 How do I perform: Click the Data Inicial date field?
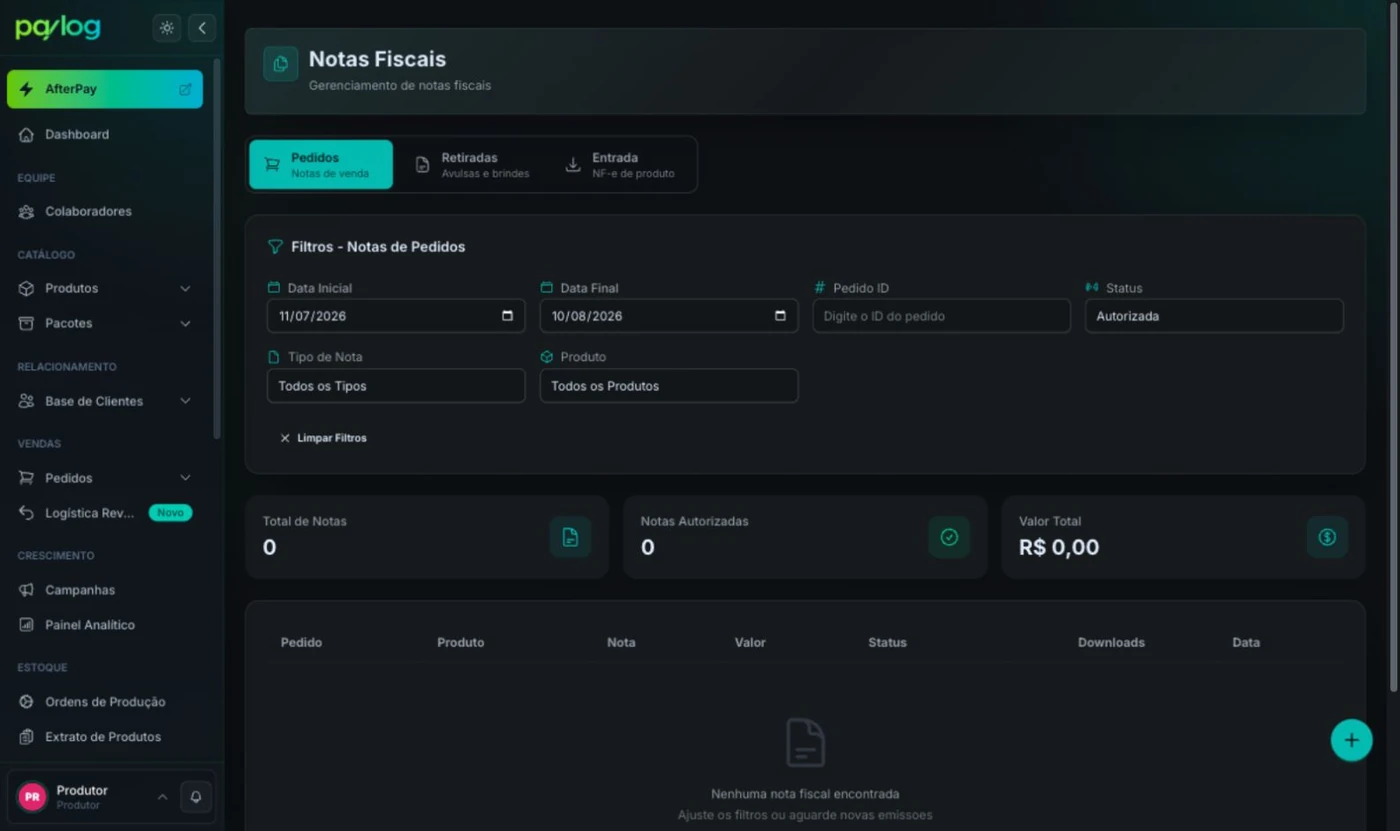(x=396, y=316)
